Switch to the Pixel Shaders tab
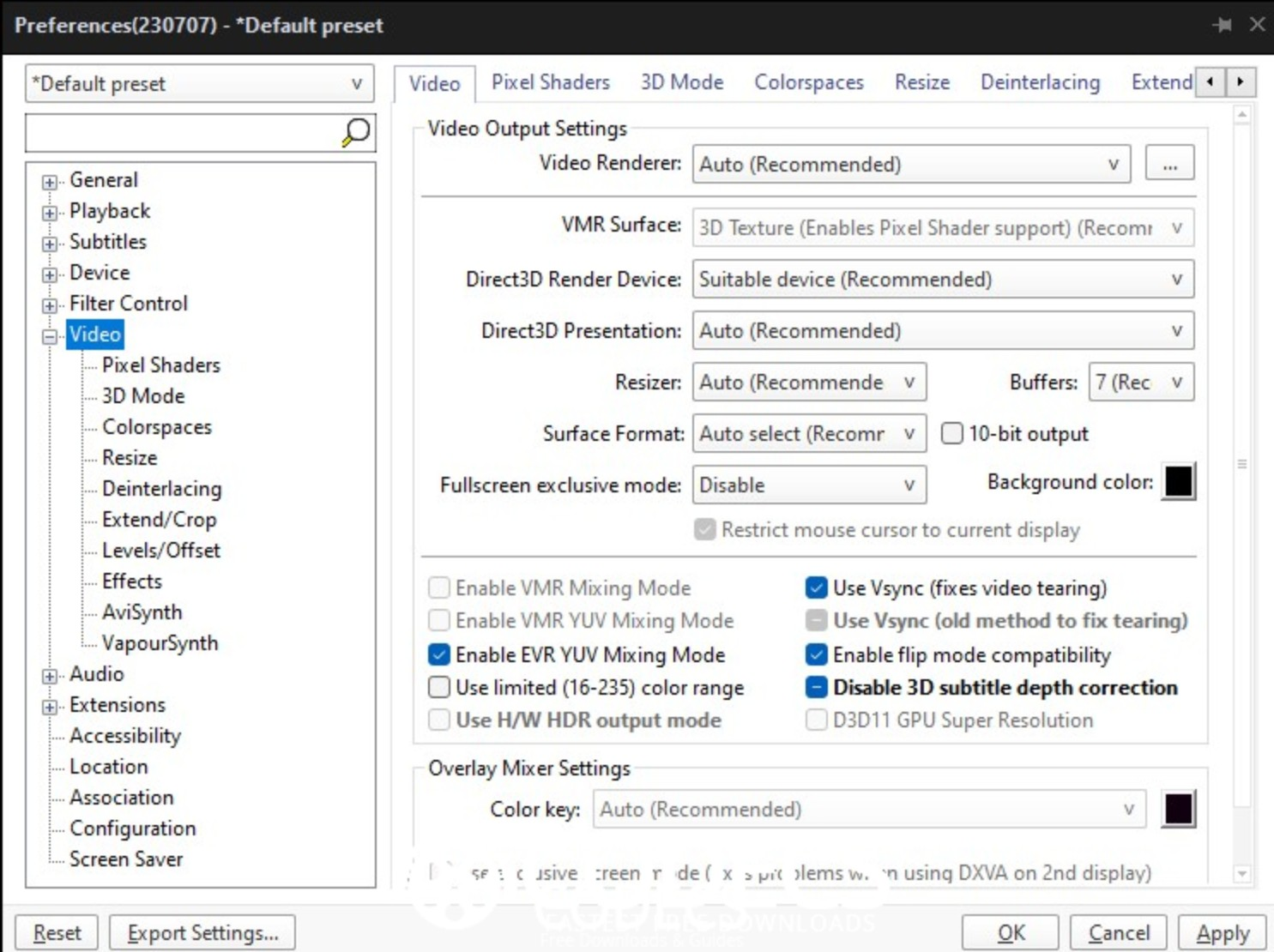Screen dimensions: 1274x952 point(551,82)
